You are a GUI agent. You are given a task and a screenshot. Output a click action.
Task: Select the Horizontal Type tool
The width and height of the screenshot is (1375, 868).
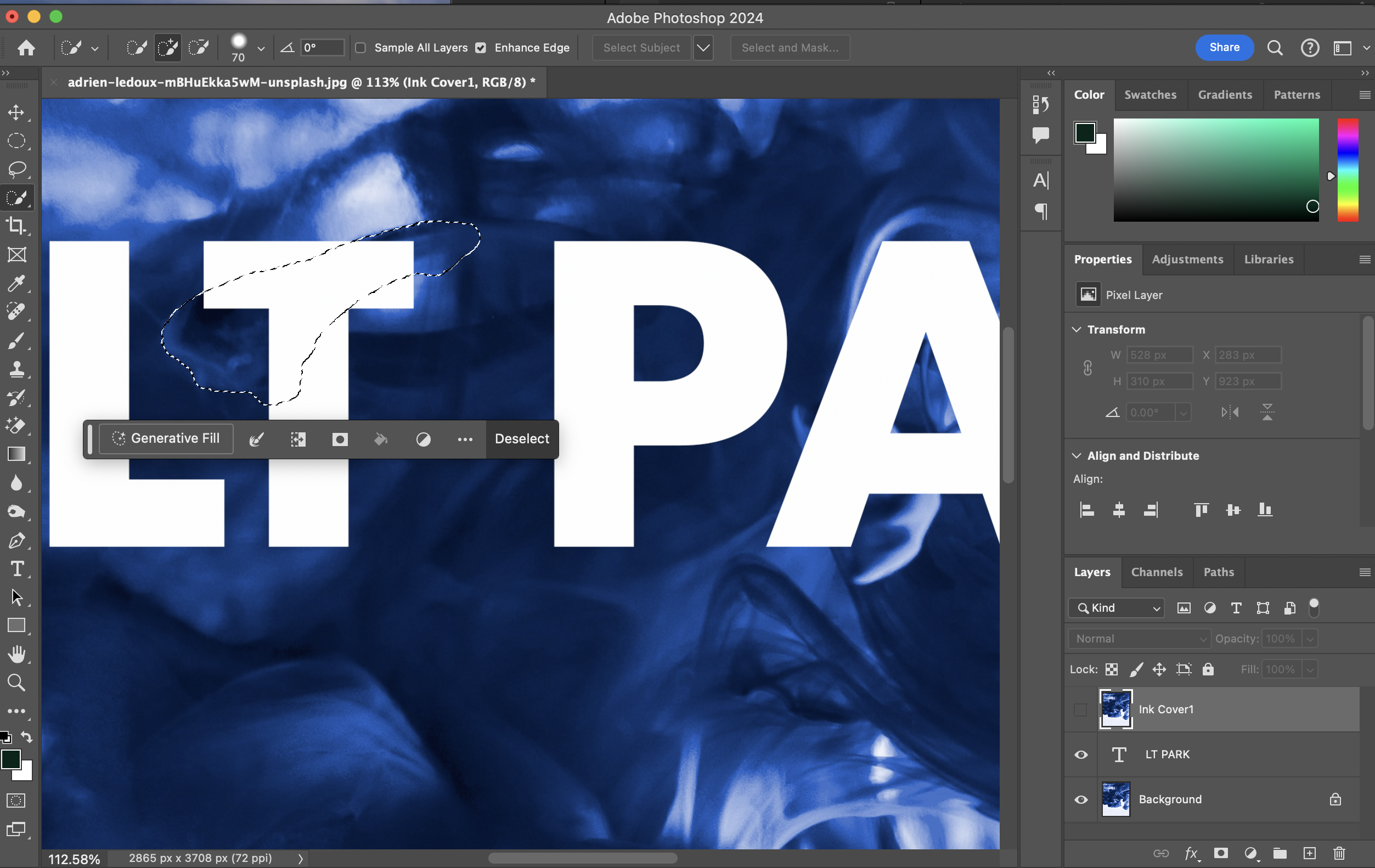pos(16,569)
